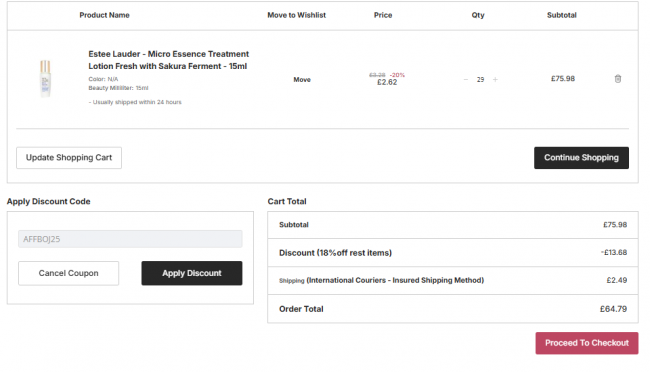Click the quantity field showing 29
Image resolution: width=650 pixels, height=372 pixels.
(x=480, y=79)
